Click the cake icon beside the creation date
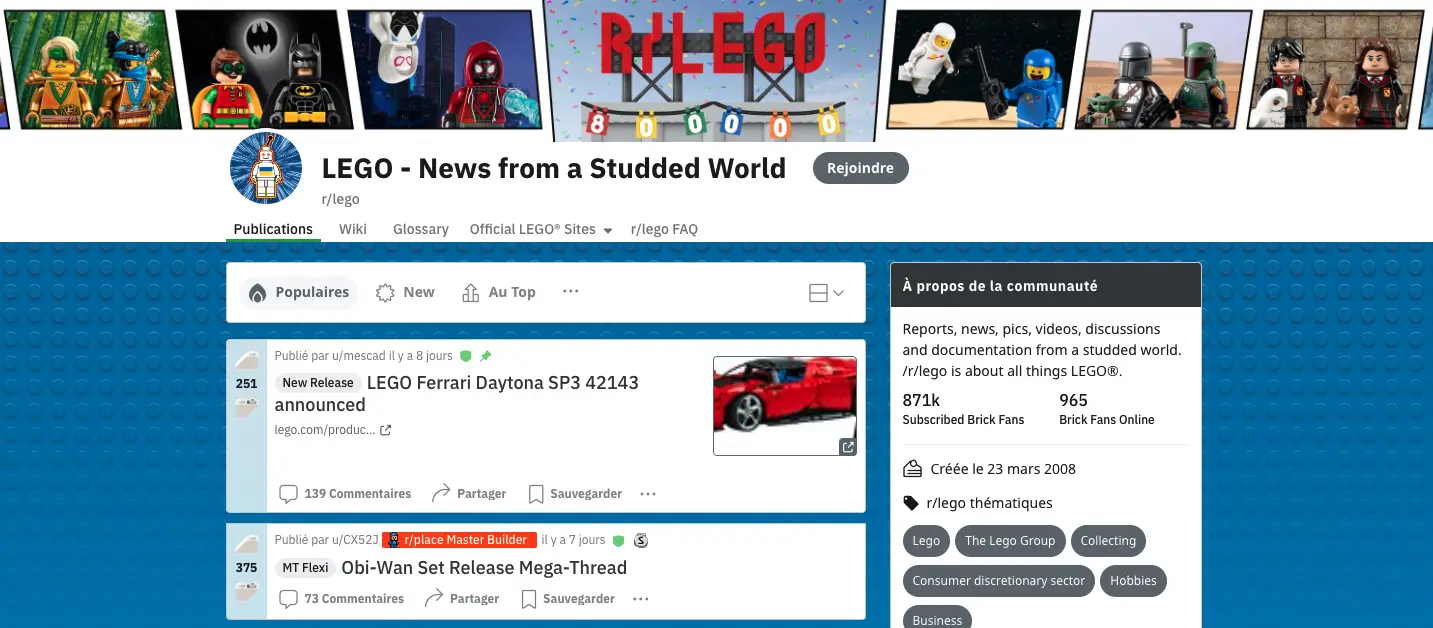 [912, 469]
